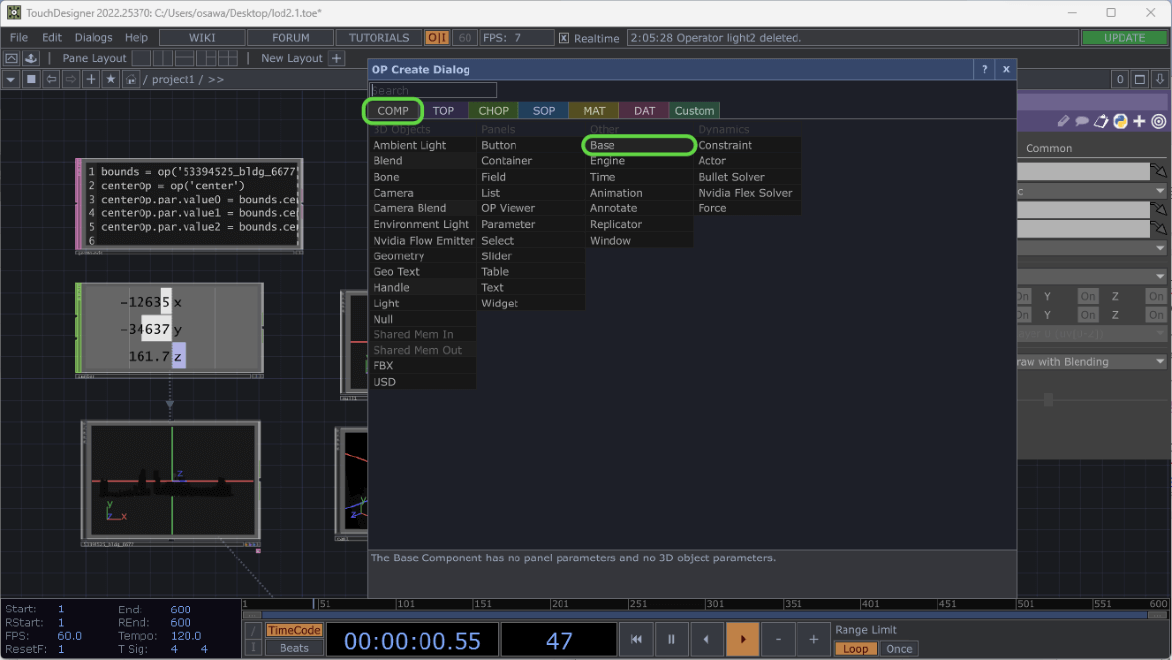Image resolution: width=1172 pixels, height=660 pixels.
Task: Pause the timeline playback
Action: pos(671,639)
